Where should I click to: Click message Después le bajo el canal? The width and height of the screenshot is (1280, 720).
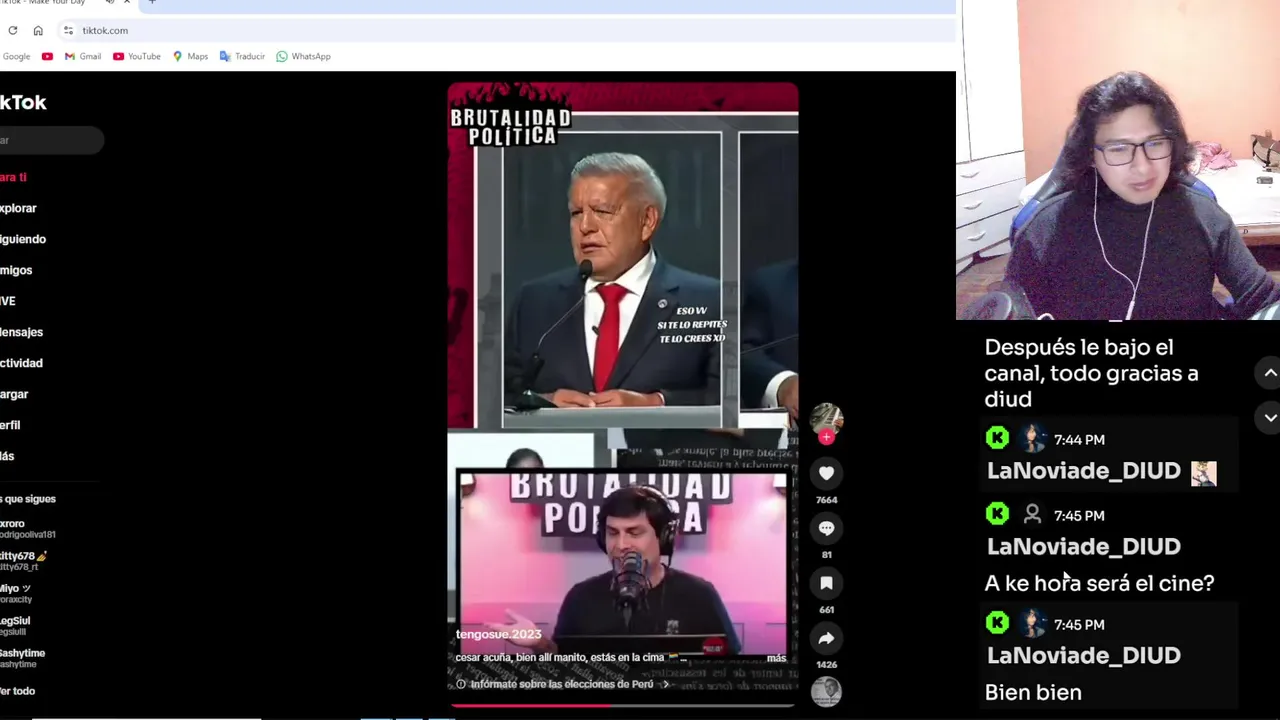pyautogui.click(x=1091, y=373)
